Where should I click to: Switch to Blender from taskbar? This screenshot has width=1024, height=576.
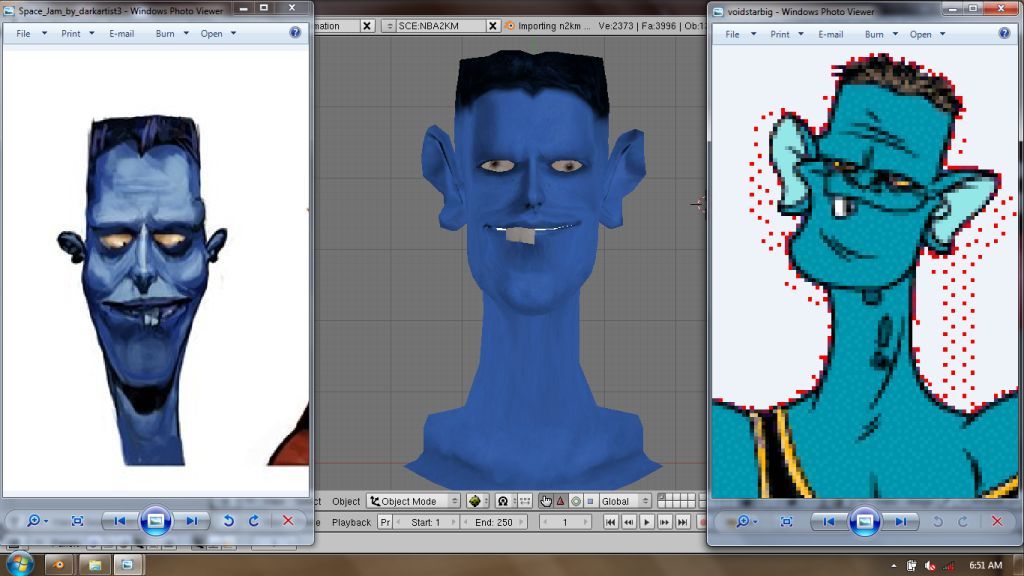59,565
